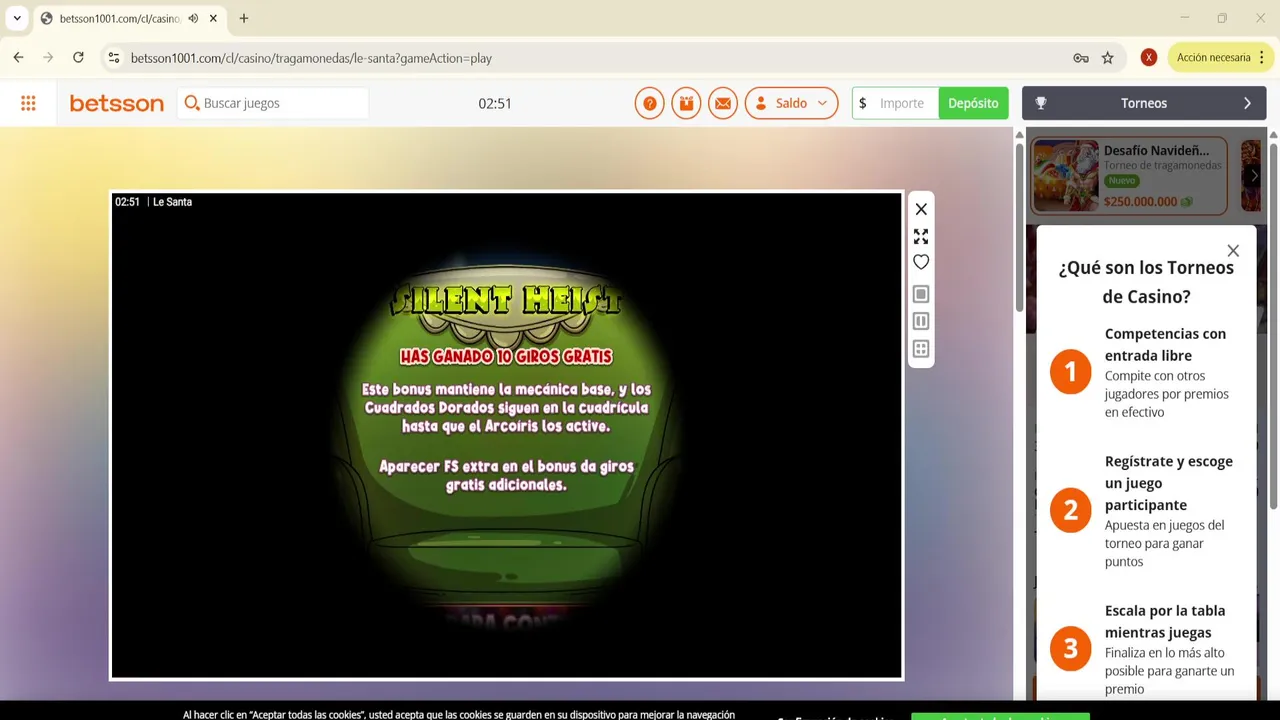Click the betsson logo
This screenshot has height=720, width=1280.
pyautogui.click(x=116, y=103)
